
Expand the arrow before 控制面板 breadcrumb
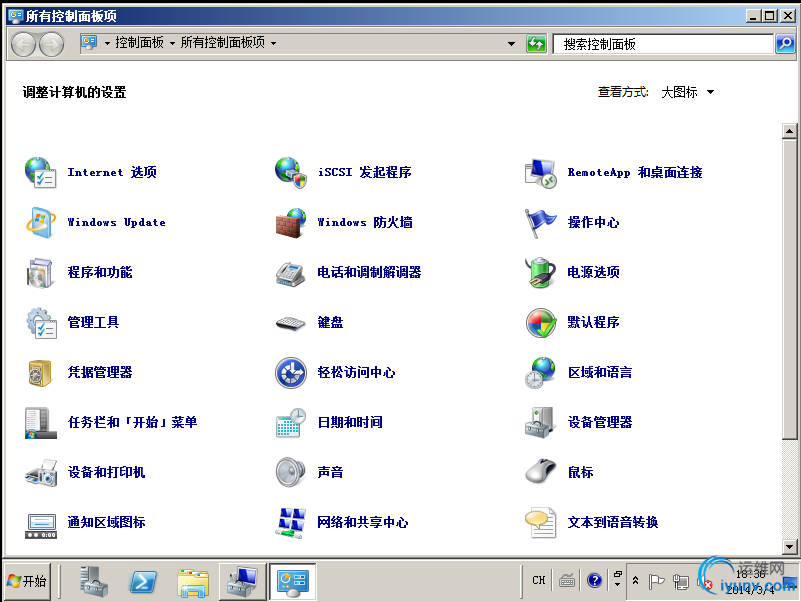107,43
